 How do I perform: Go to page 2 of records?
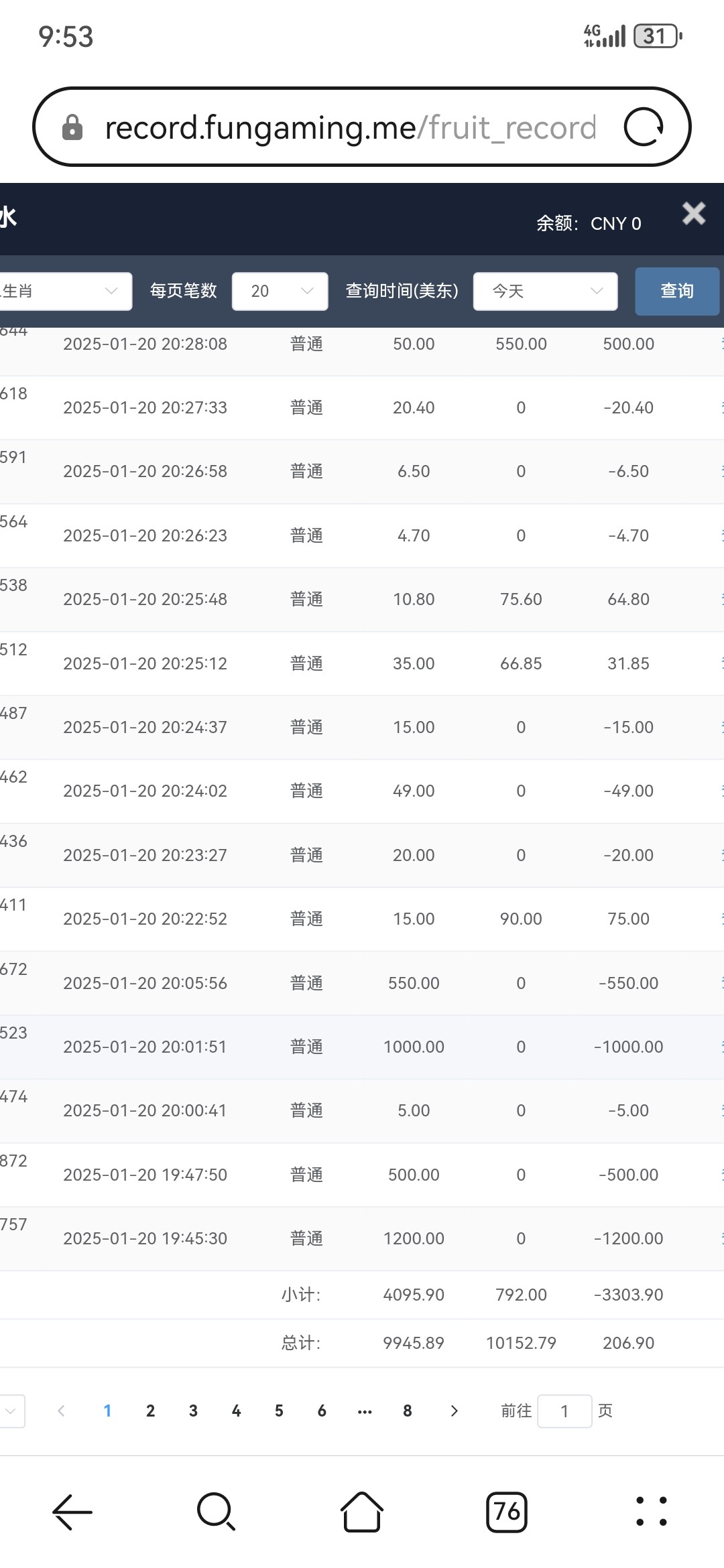click(150, 1411)
